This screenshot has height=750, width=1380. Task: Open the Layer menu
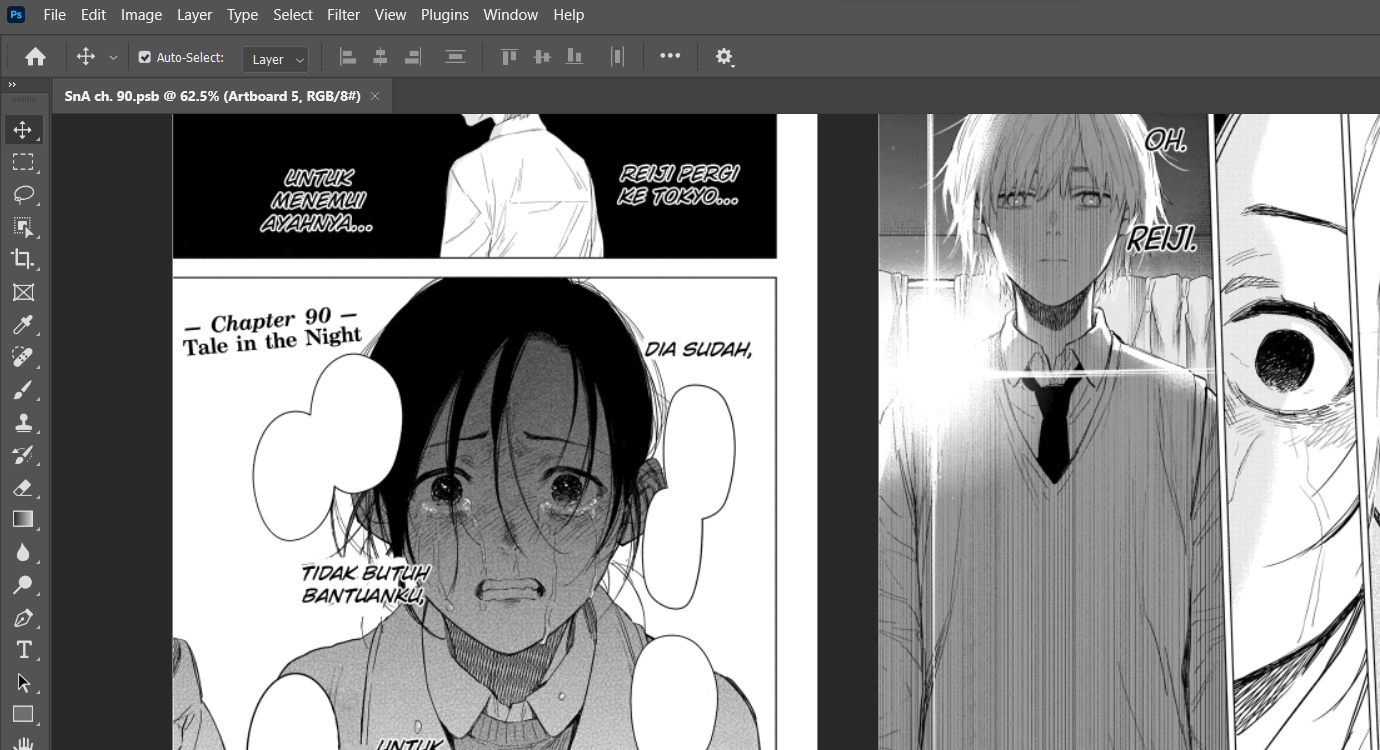(x=194, y=15)
